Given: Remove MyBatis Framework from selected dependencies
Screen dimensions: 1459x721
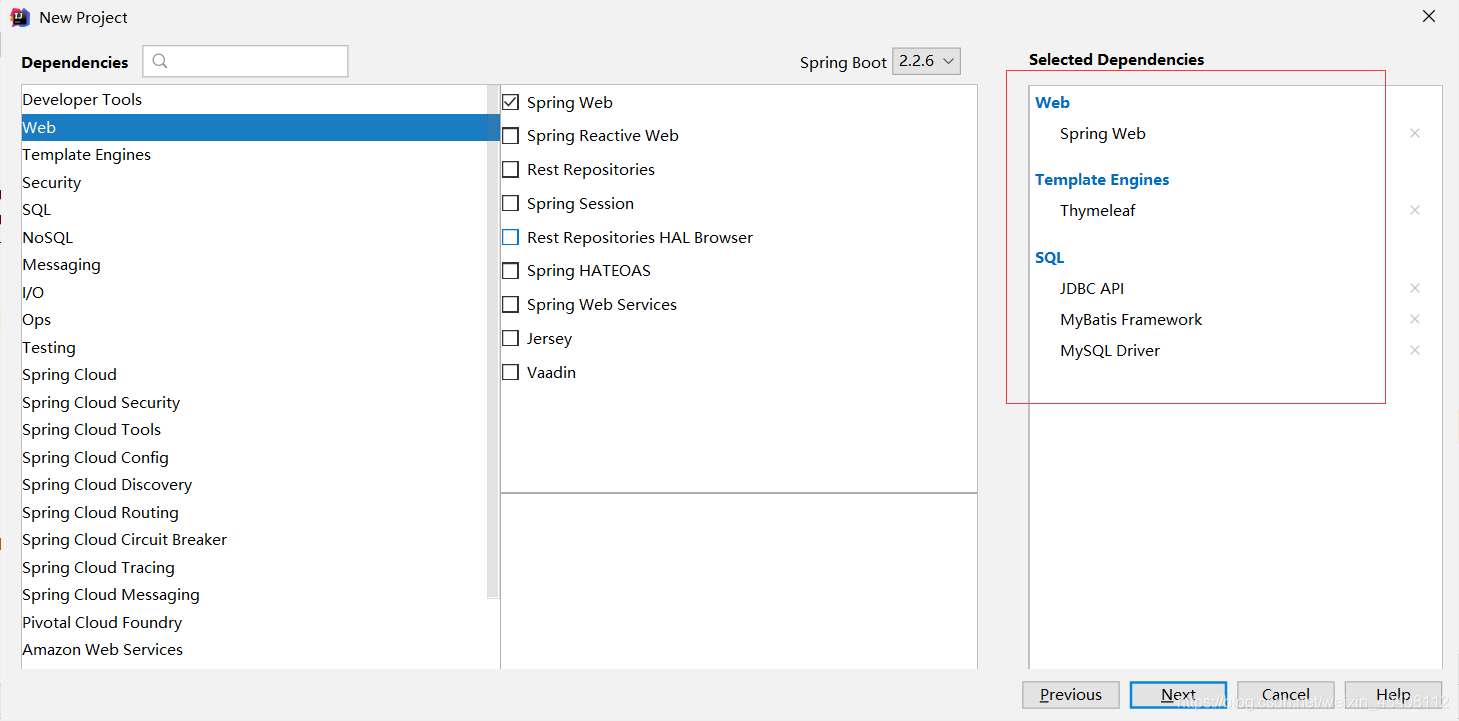Looking at the screenshot, I should (1414, 319).
